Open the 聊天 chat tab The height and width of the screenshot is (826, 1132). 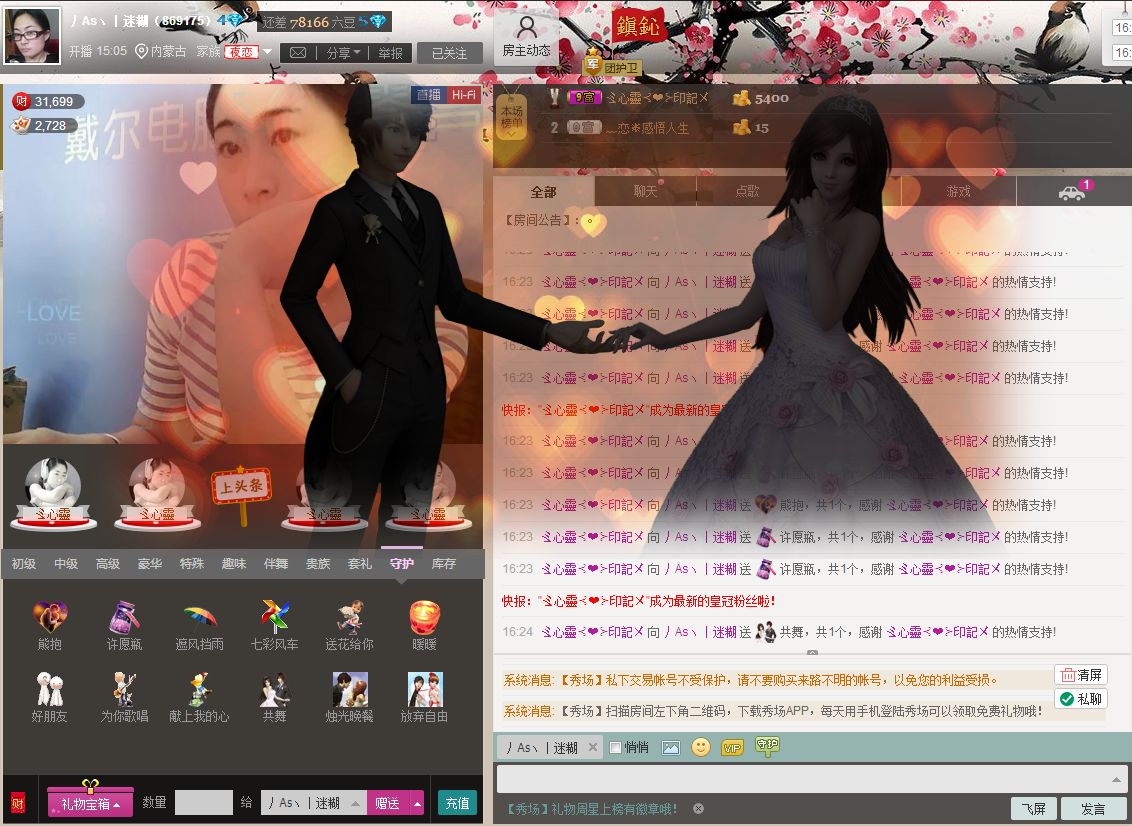coord(645,191)
